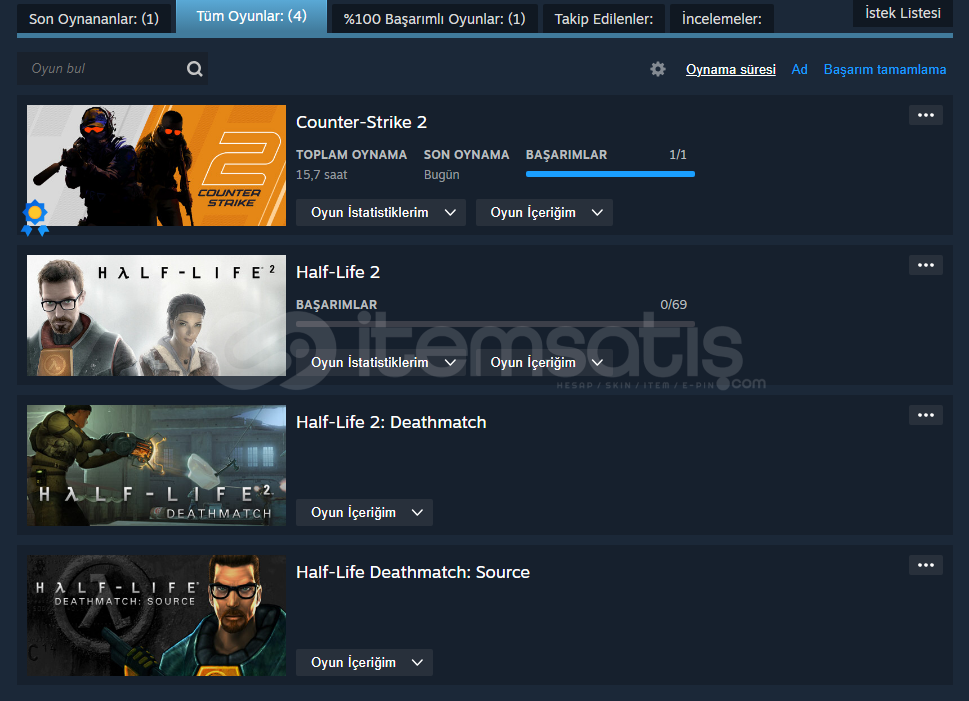Expand Oyun İçeriğim for Counter-Strike 2
The width and height of the screenshot is (969, 701).
[544, 212]
